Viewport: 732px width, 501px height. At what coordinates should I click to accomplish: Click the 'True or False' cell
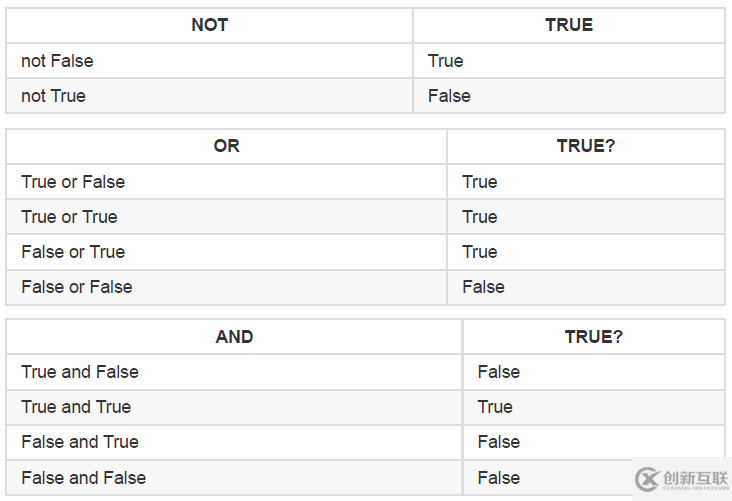(226, 182)
